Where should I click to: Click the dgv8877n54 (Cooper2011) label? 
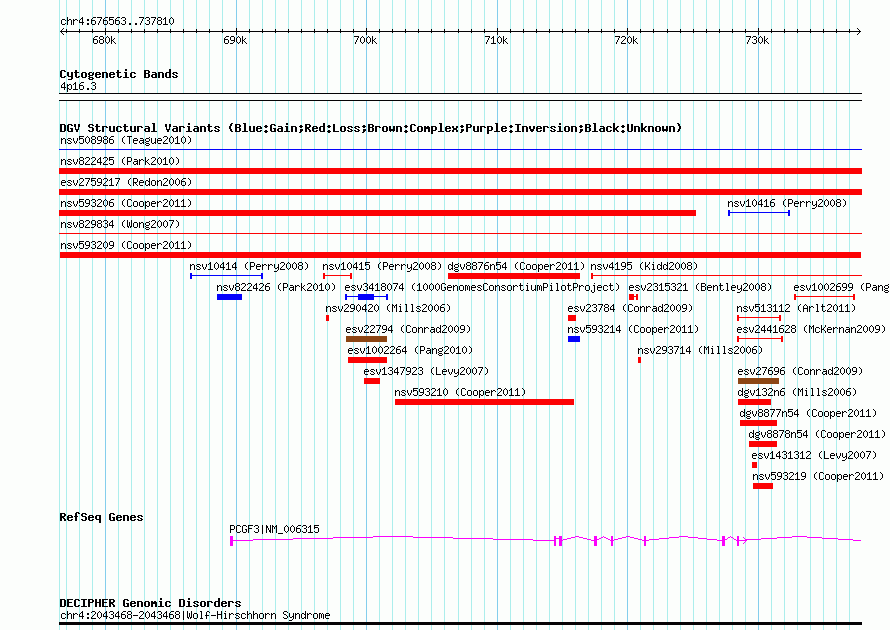tap(808, 413)
